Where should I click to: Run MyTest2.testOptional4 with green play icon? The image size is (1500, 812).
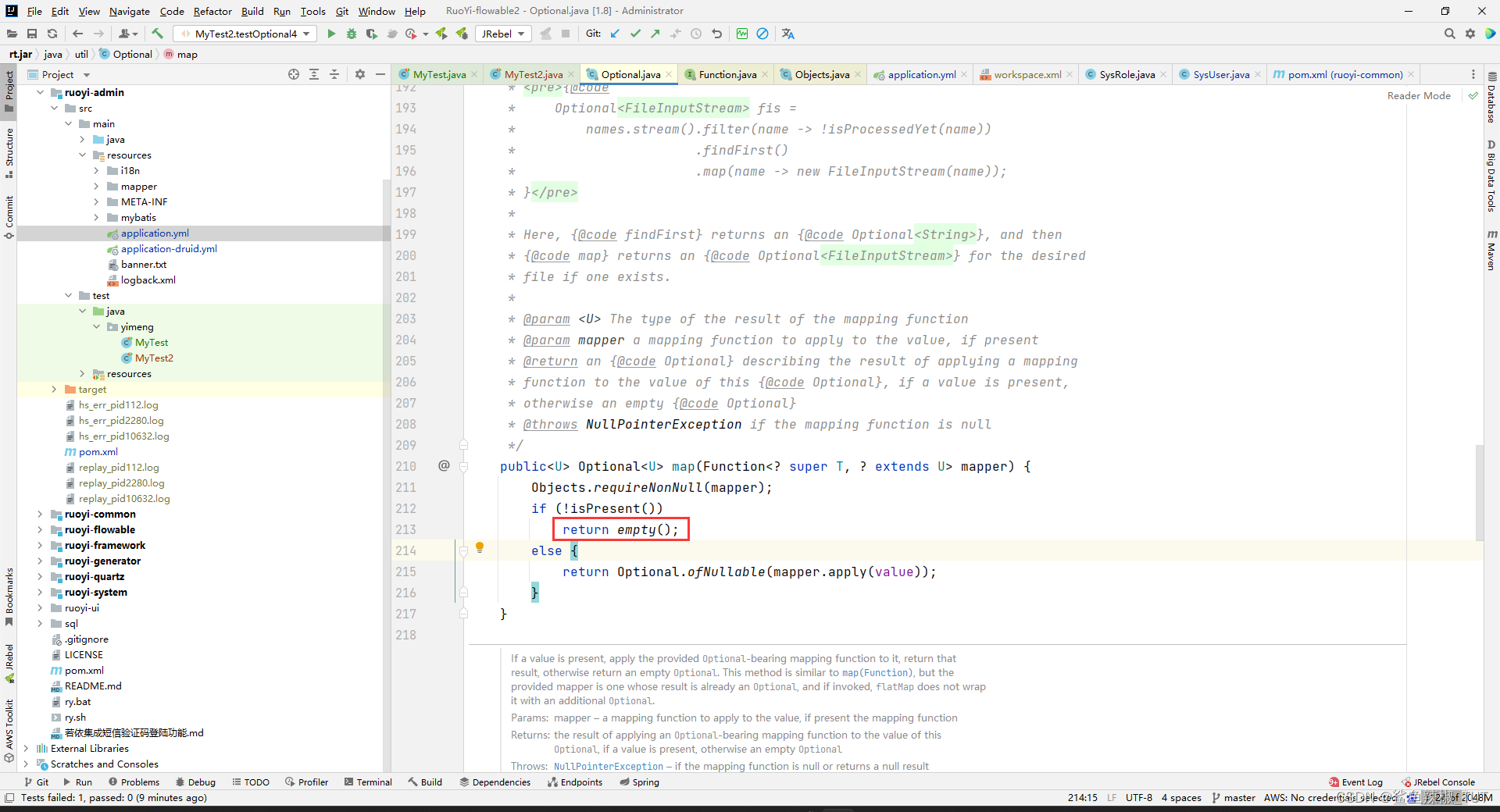point(331,34)
